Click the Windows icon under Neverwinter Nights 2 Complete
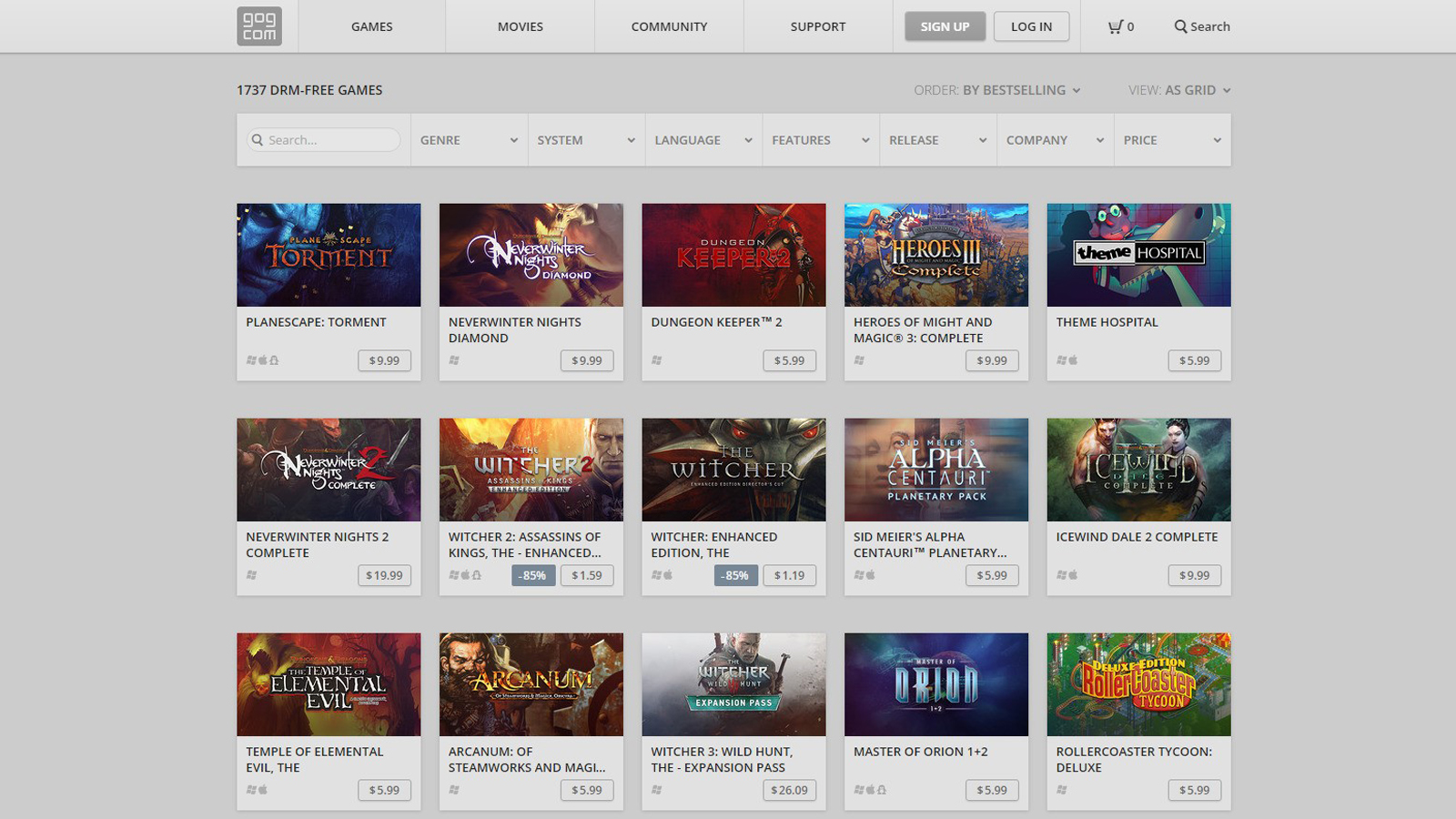1456x819 pixels. click(x=251, y=575)
